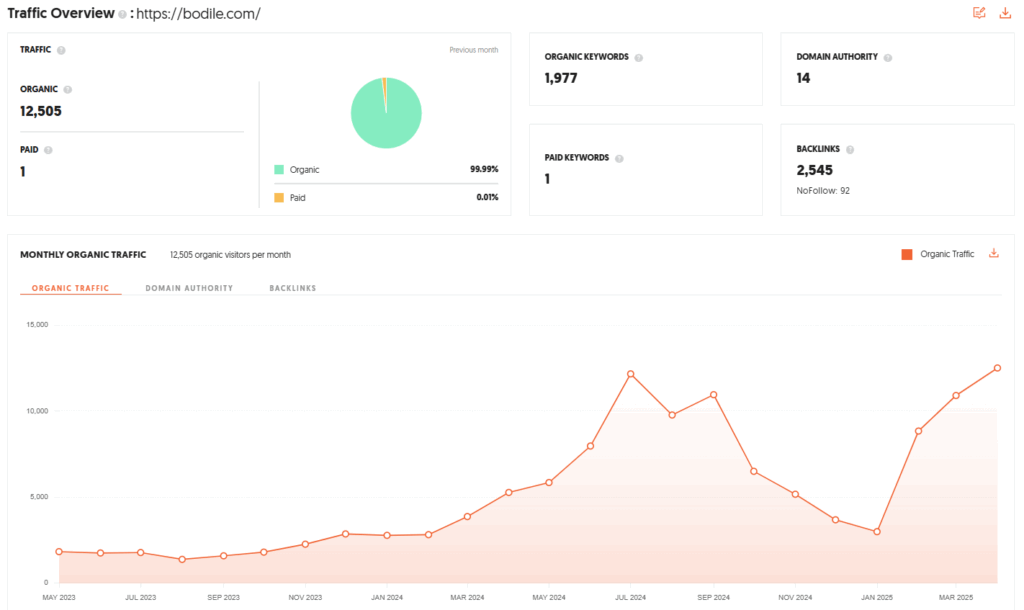Image resolution: width=1024 pixels, height=610 pixels.
Task: Switch to the DOMAIN AUTHORITY tab
Action: (189, 288)
